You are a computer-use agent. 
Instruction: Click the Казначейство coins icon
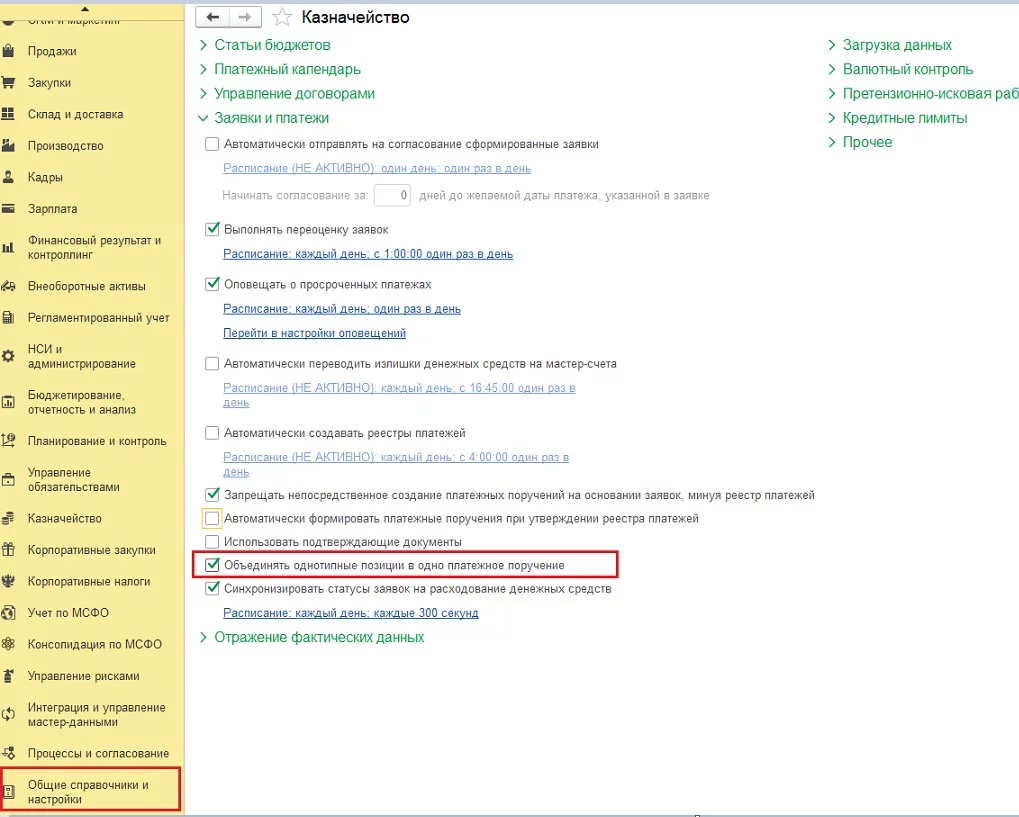click(x=8, y=518)
